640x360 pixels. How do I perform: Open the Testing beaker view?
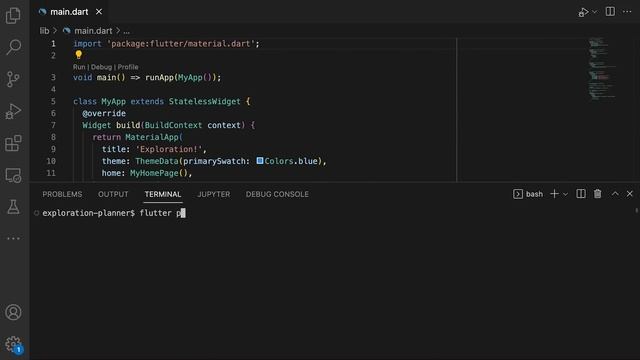point(13,207)
